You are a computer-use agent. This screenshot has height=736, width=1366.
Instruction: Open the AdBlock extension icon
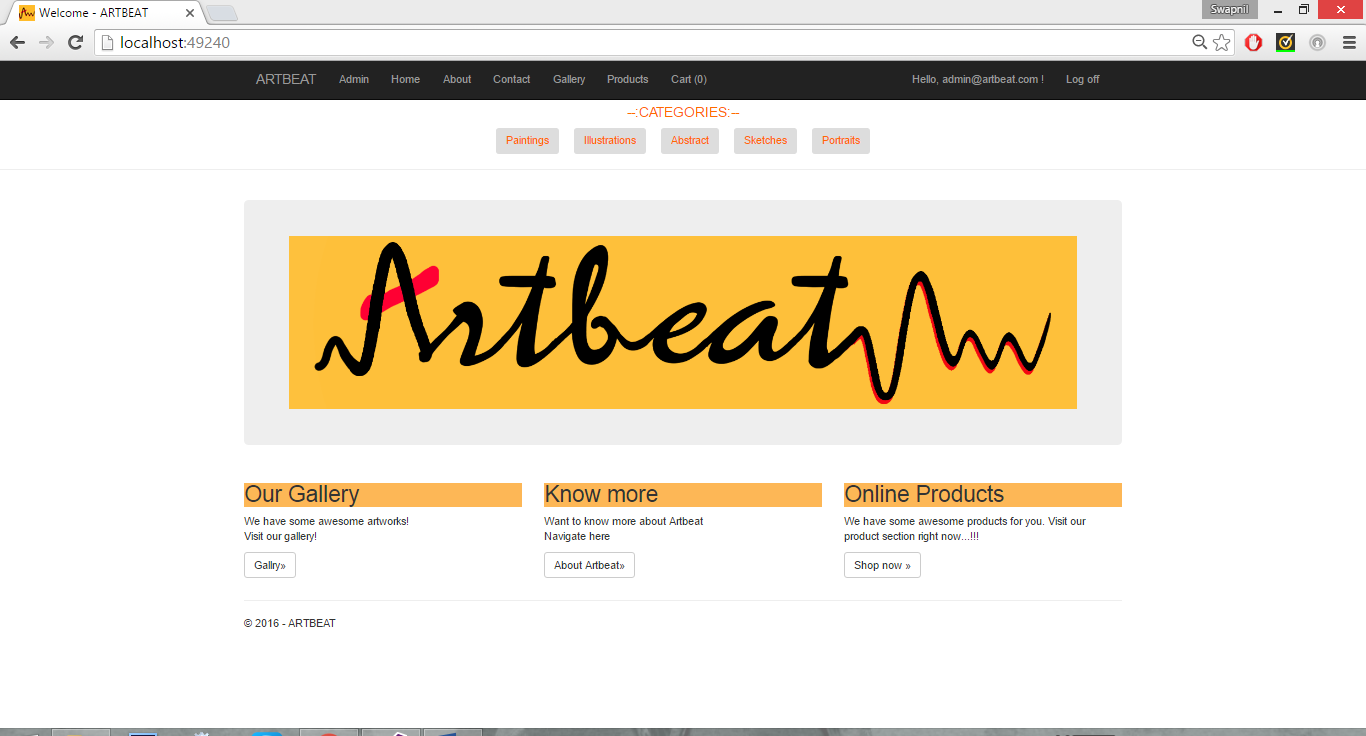pyautogui.click(x=1253, y=42)
